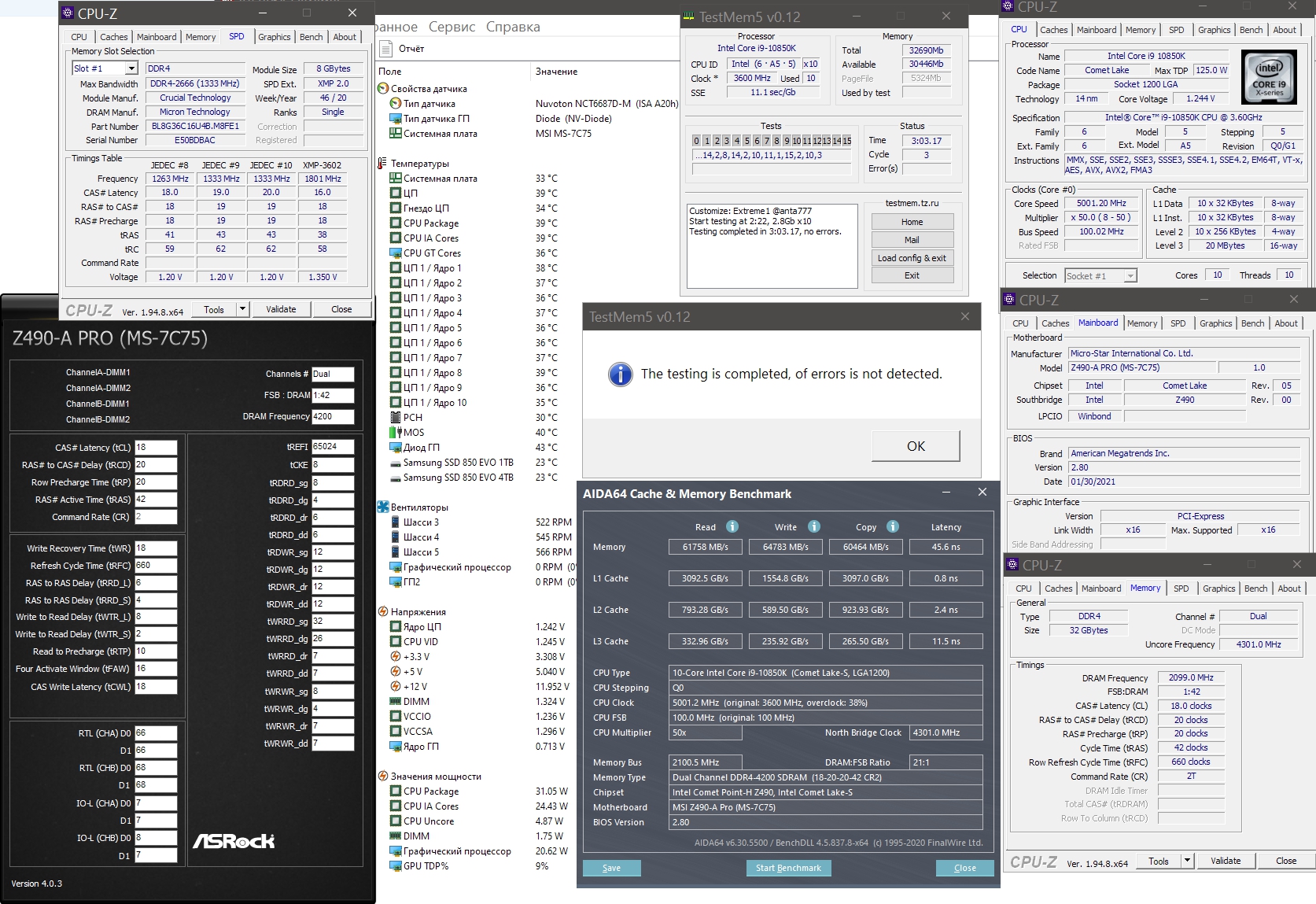Click the PCH temperature row icon

click(x=396, y=418)
